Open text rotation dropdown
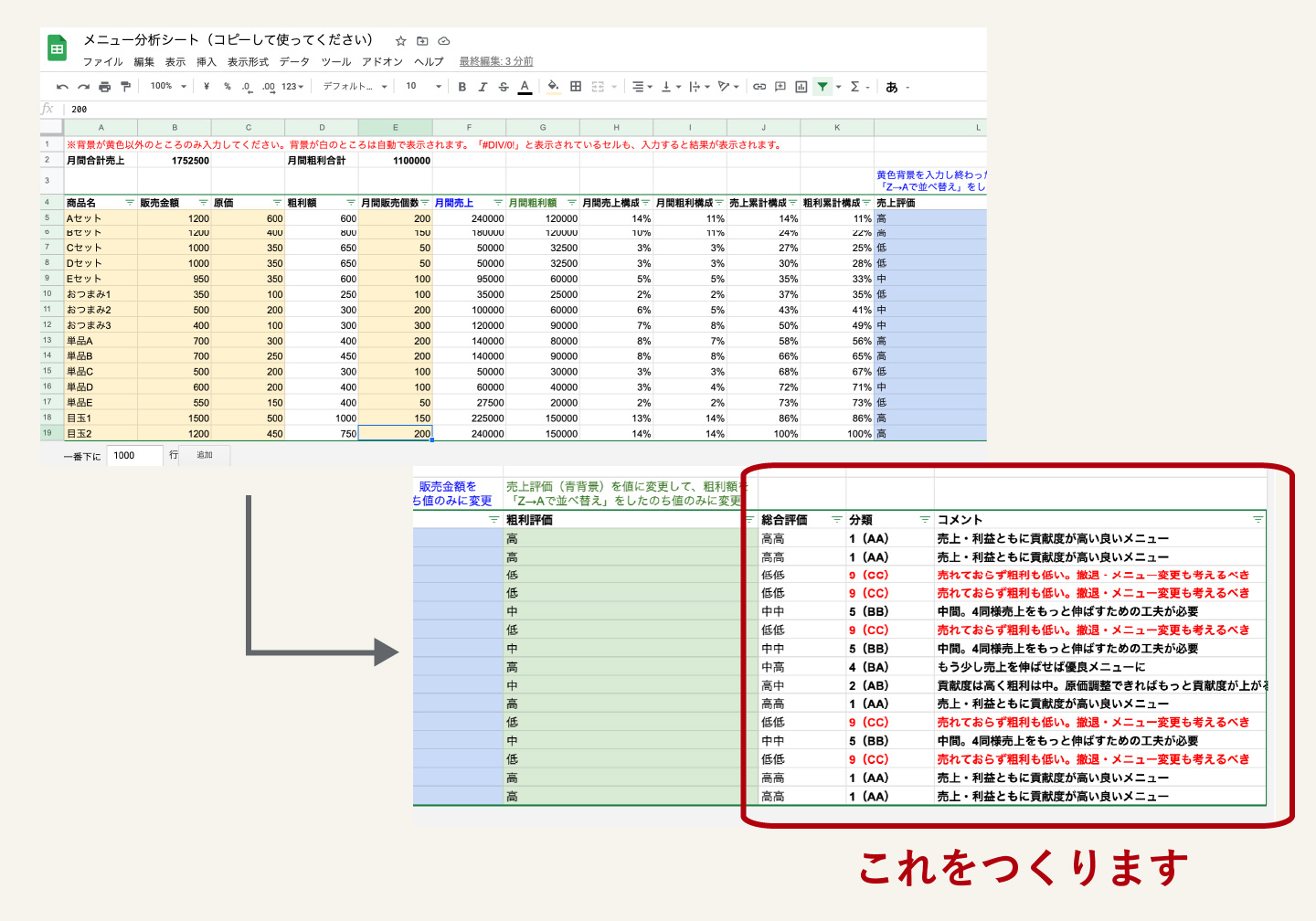 click(x=728, y=87)
